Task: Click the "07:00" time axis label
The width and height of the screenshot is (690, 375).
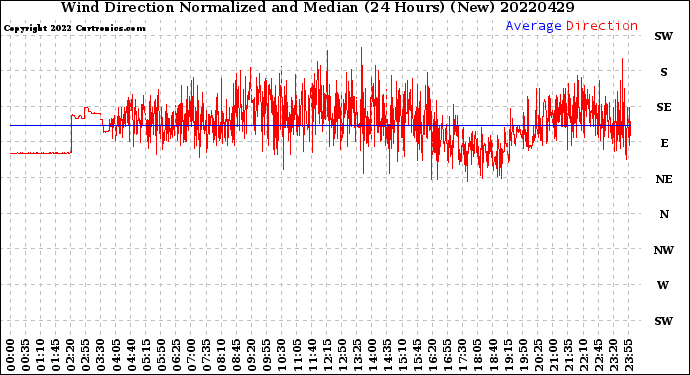Action: click(191, 355)
